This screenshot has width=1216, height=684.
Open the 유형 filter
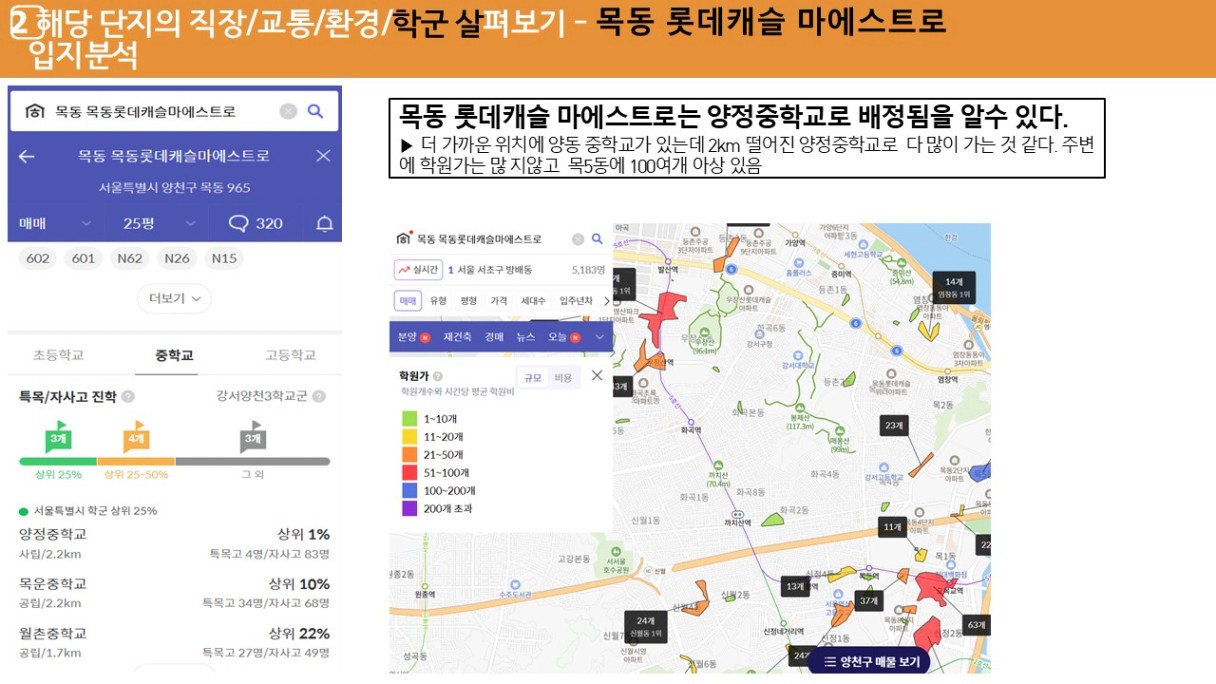click(x=438, y=301)
